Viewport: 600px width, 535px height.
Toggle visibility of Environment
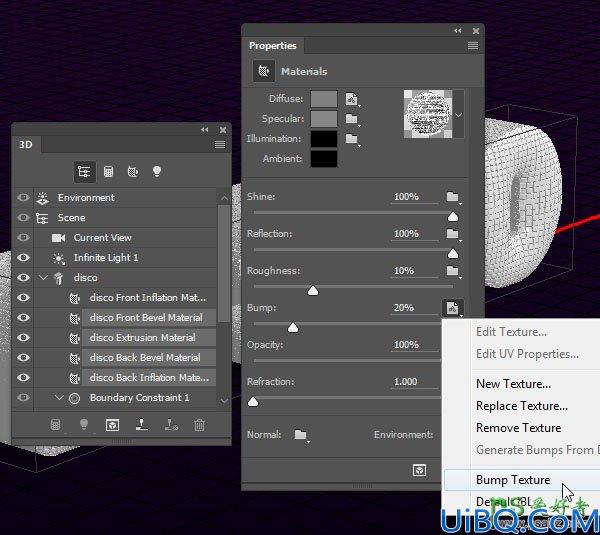point(23,197)
